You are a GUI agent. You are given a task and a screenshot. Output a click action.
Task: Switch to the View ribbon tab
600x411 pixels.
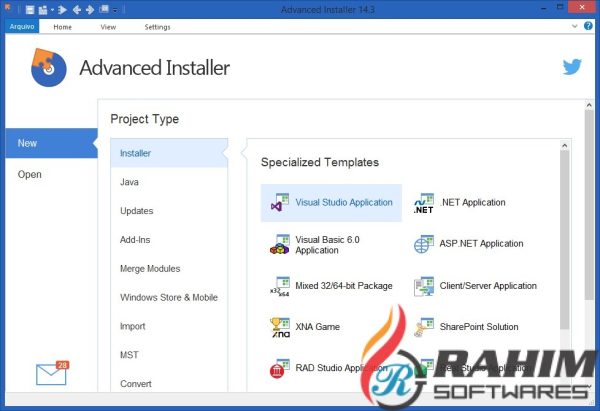click(x=108, y=27)
